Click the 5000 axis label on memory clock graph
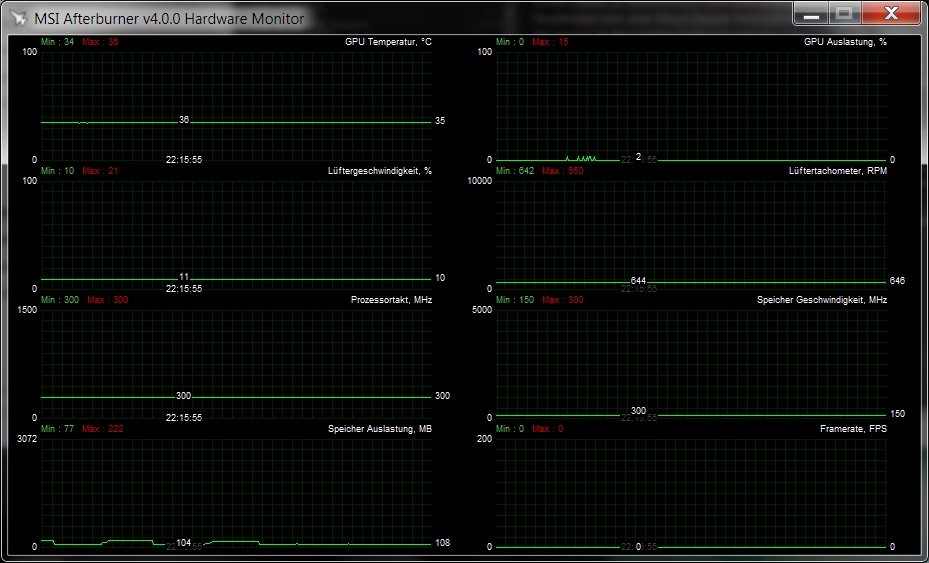The height and width of the screenshot is (563, 929). pyautogui.click(x=482, y=310)
